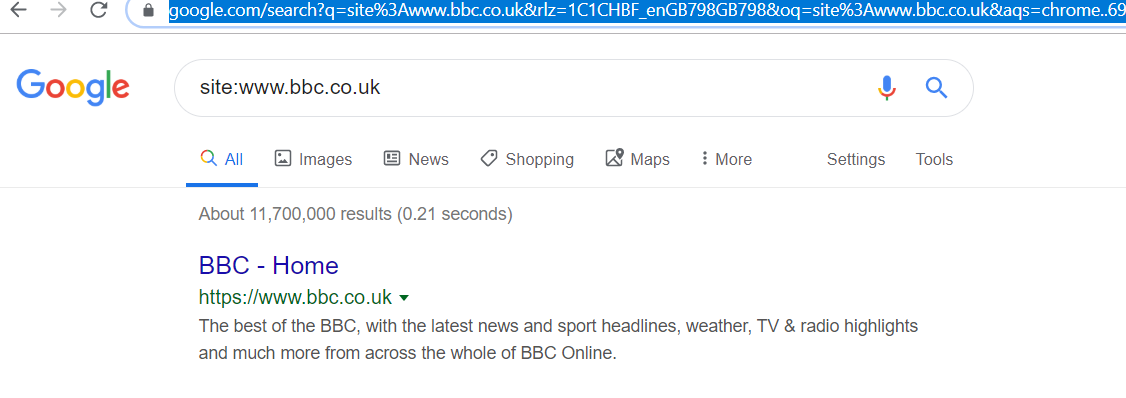Open the BBC - Home result link

(269, 266)
